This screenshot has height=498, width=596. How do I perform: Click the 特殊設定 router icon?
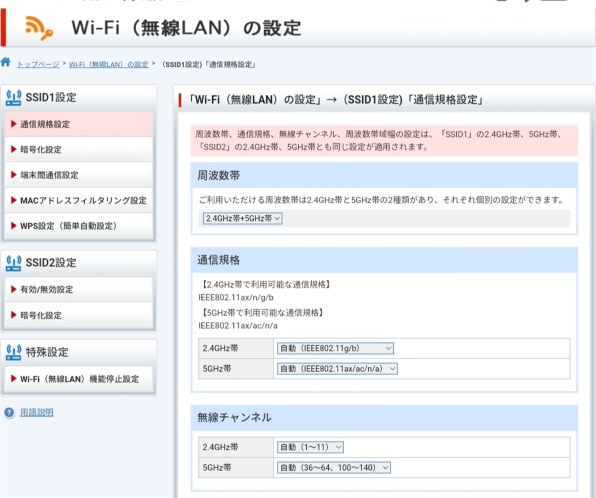pos(13,352)
